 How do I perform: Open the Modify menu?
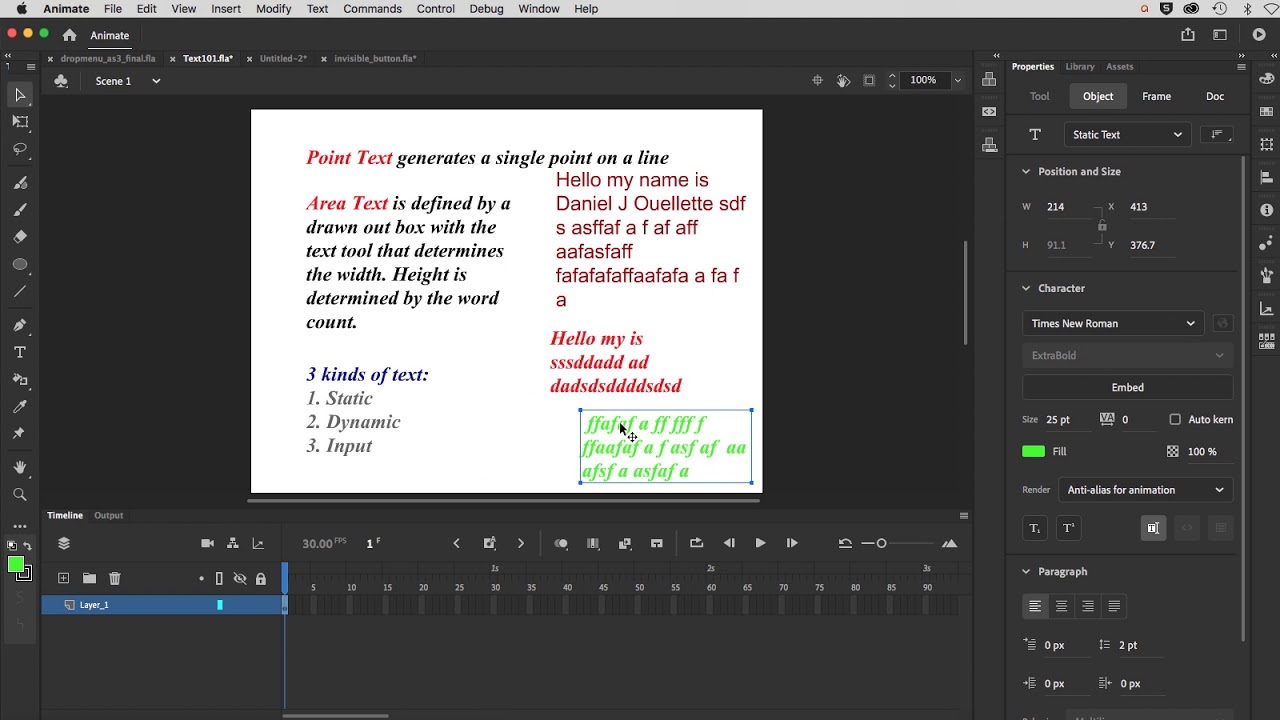[273, 9]
